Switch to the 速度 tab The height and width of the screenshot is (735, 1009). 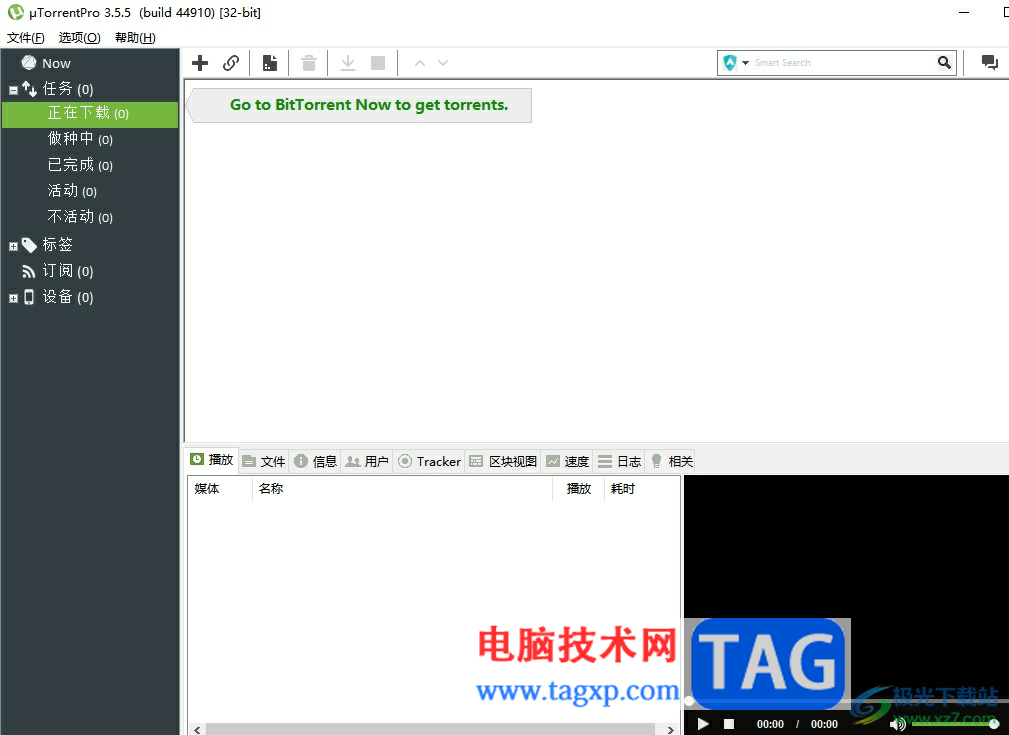[x=567, y=461]
